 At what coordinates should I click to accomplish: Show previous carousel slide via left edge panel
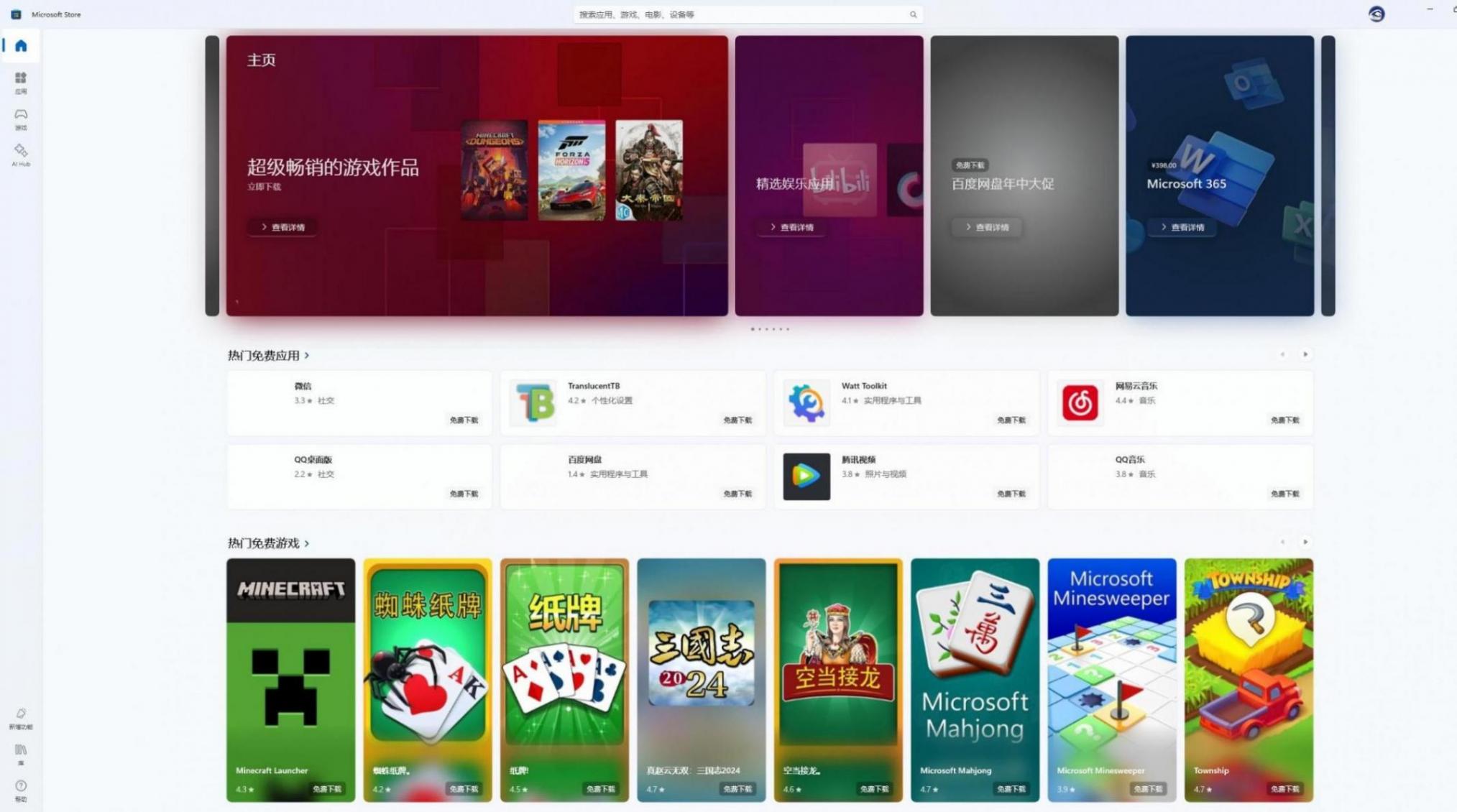click(212, 176)
